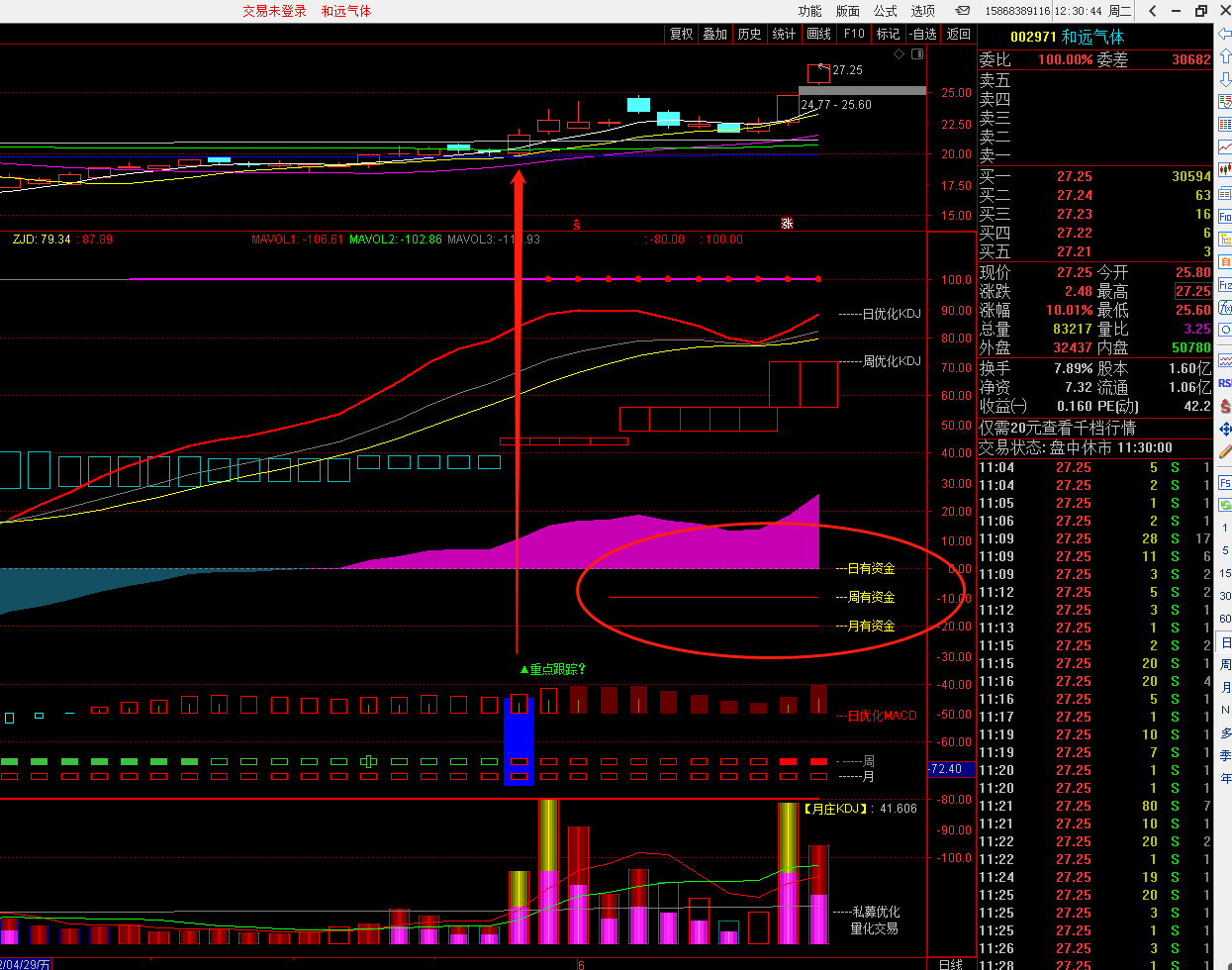This screenshot has width=1232, height=970.
Task: Select the pencil drawing tool icon
Action: tap(1225, 451)
